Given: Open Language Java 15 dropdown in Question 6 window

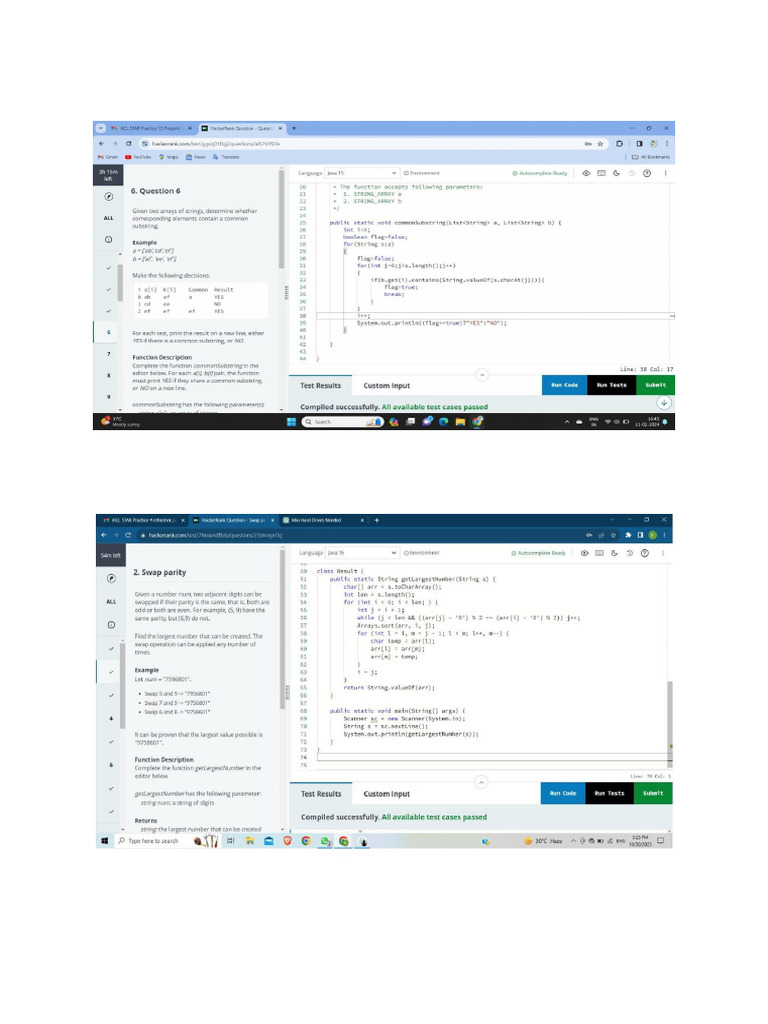Looking at the screenshot, I should [x=362, y=173].
